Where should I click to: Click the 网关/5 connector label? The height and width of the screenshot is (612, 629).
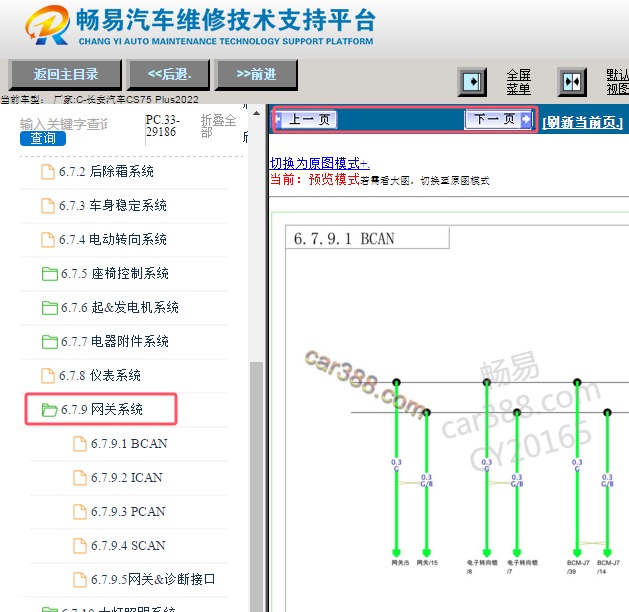click(x=400, y=563)
